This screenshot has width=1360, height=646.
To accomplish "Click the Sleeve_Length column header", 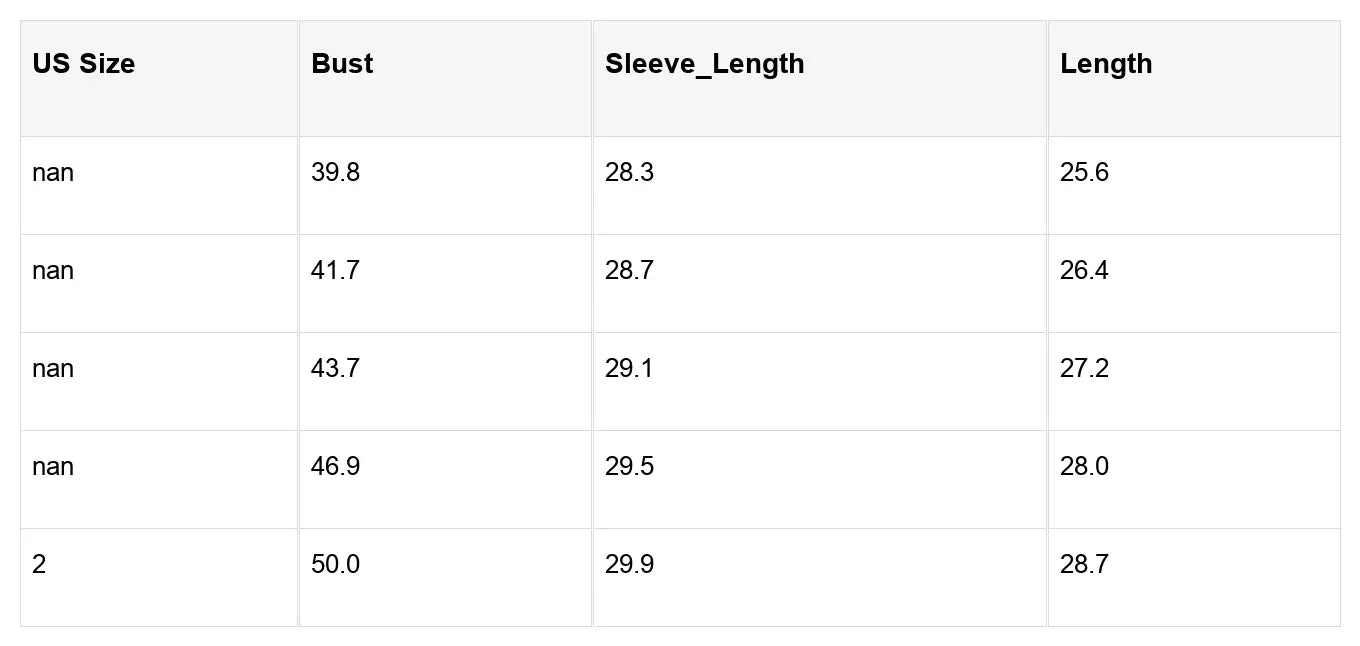I will click(704, 64).
